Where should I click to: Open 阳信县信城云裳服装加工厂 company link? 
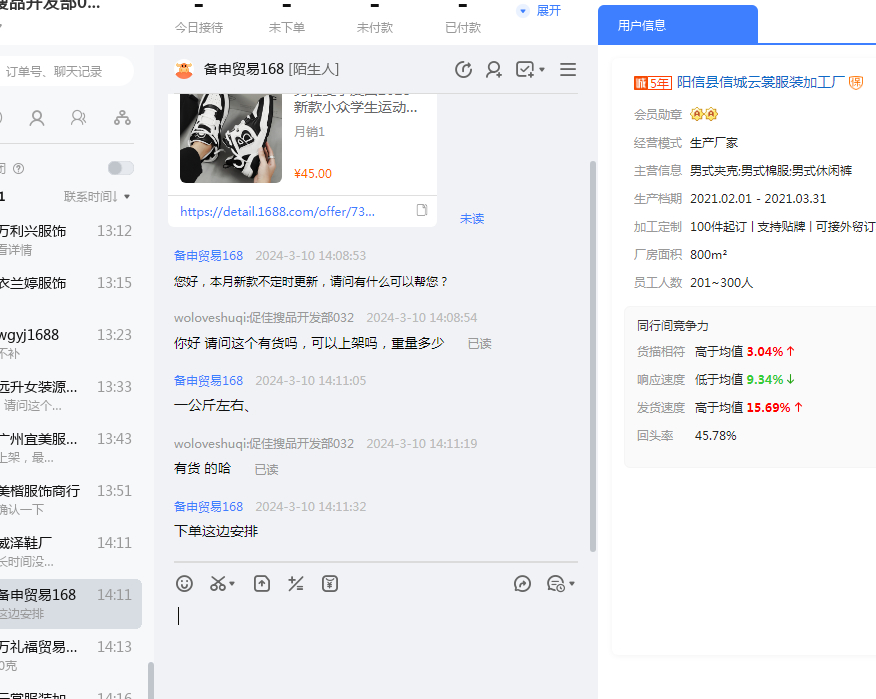click(761, 82)
